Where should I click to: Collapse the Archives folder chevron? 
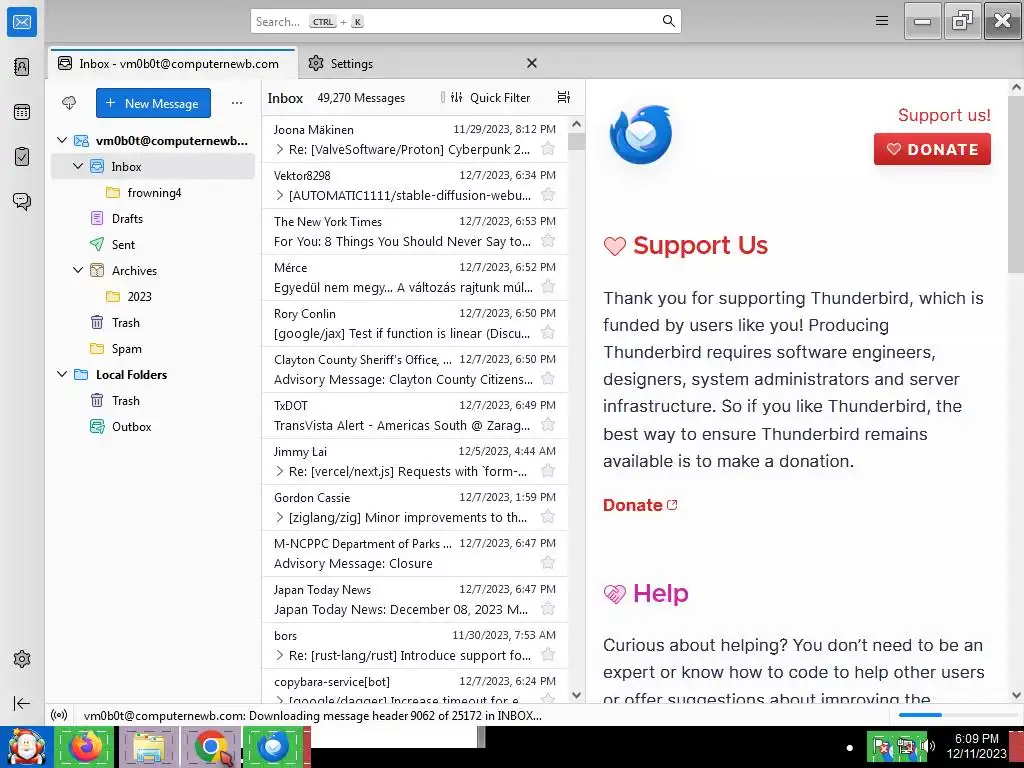(78, 270)
